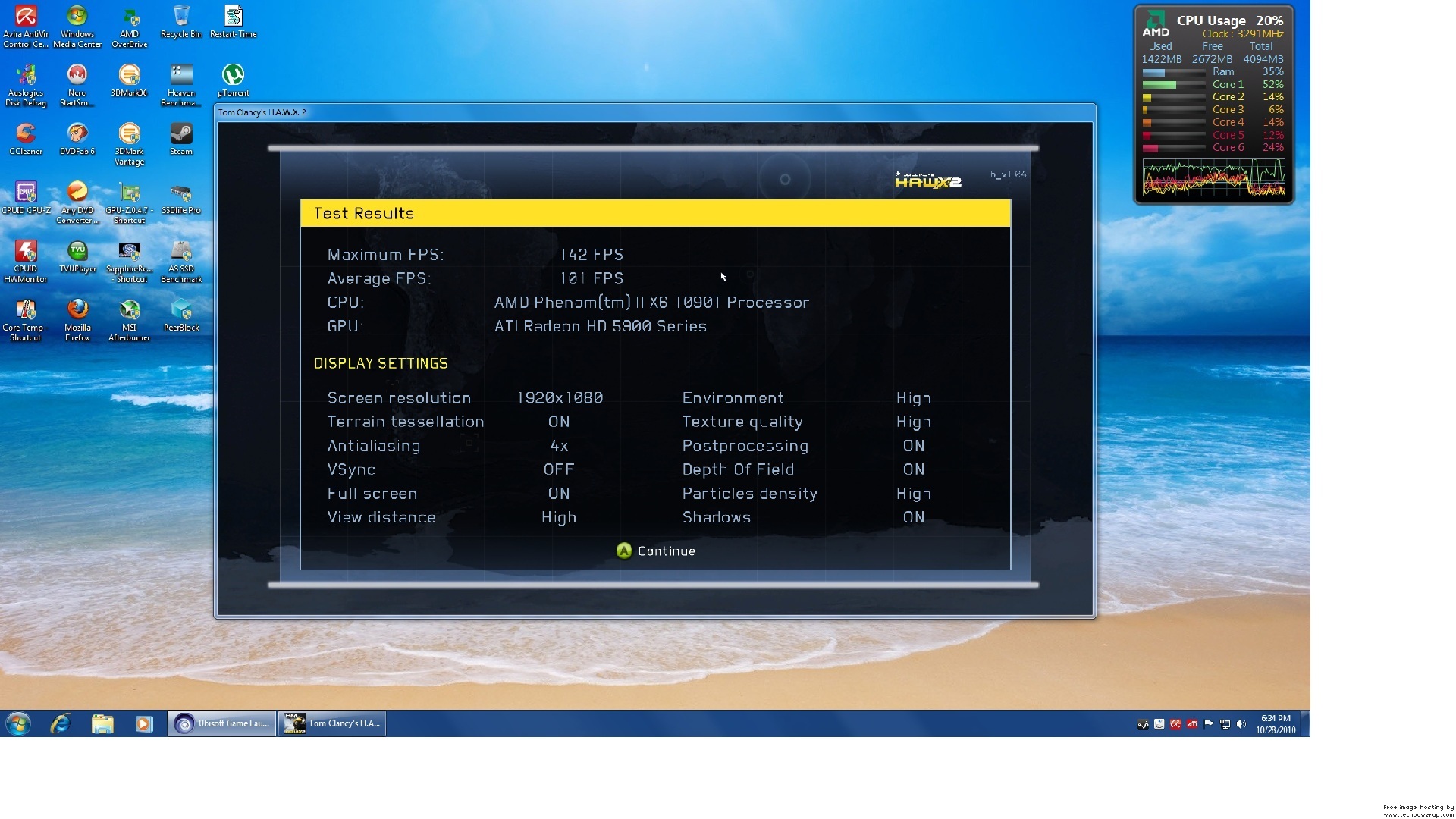The width and height of the screenshot is (1456, 819).
Task: Open Windows Explorer folder on the taskbar
Action: point(102,723)
